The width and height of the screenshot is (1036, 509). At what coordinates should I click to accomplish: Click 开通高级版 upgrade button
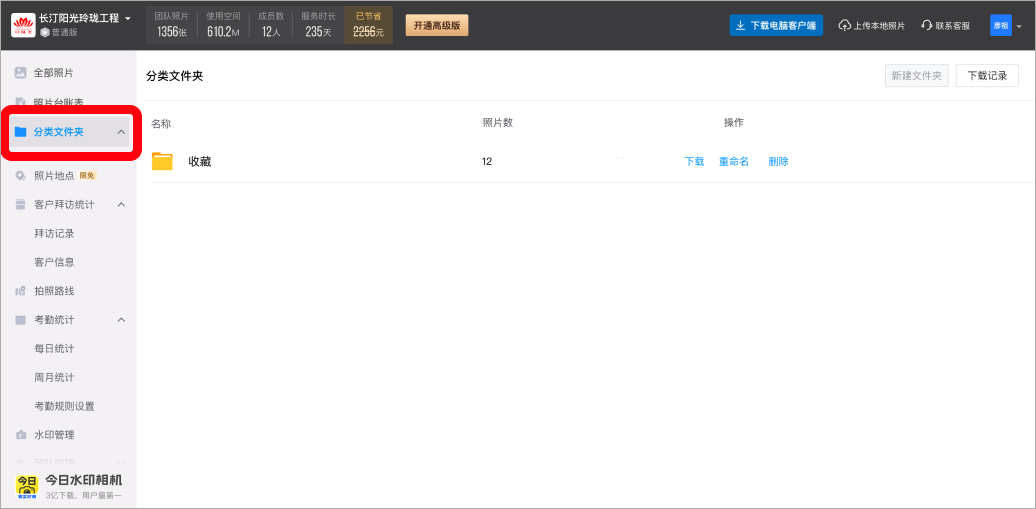pyautogui.click(x=437, y=25)
